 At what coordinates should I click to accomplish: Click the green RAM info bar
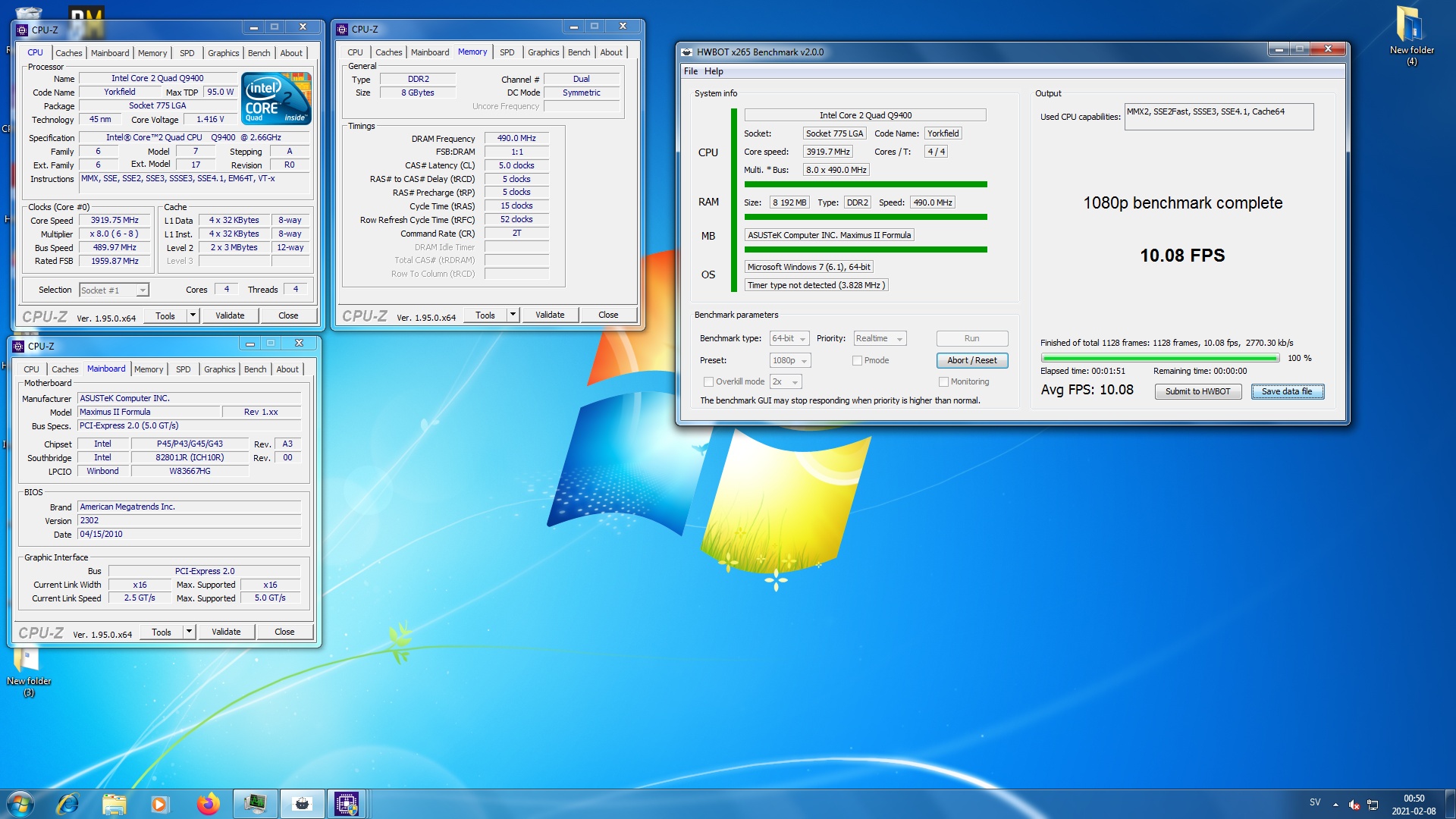(x=865, y=217)
